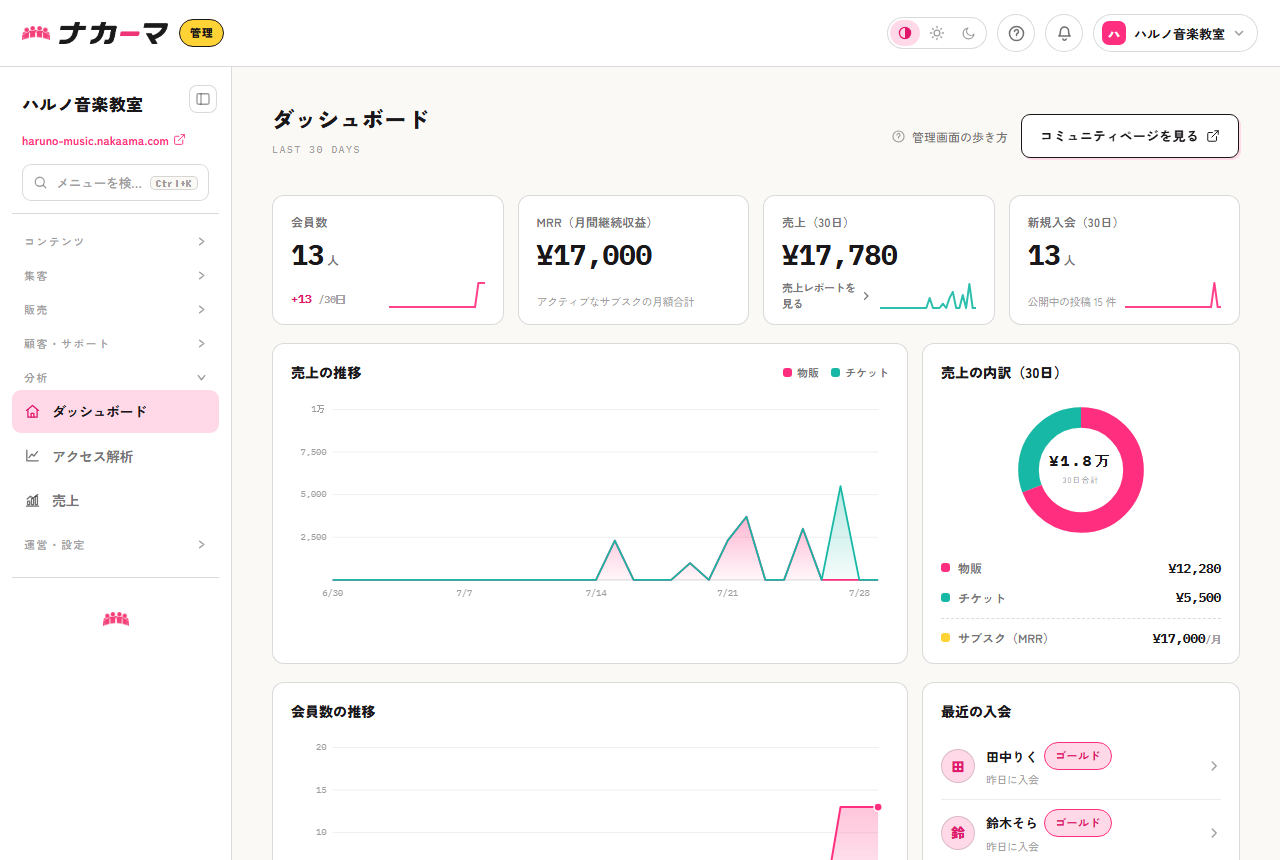
Task: Click コミュニティページを見る button
Action: tap(1130, 136)
